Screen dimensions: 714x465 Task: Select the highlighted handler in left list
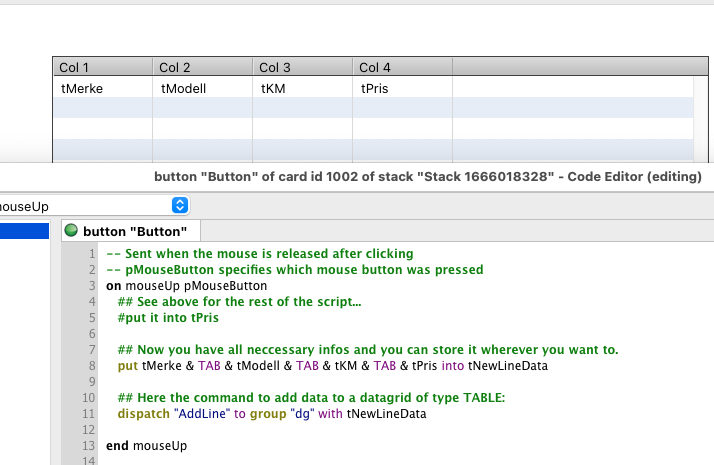point(24,231)
